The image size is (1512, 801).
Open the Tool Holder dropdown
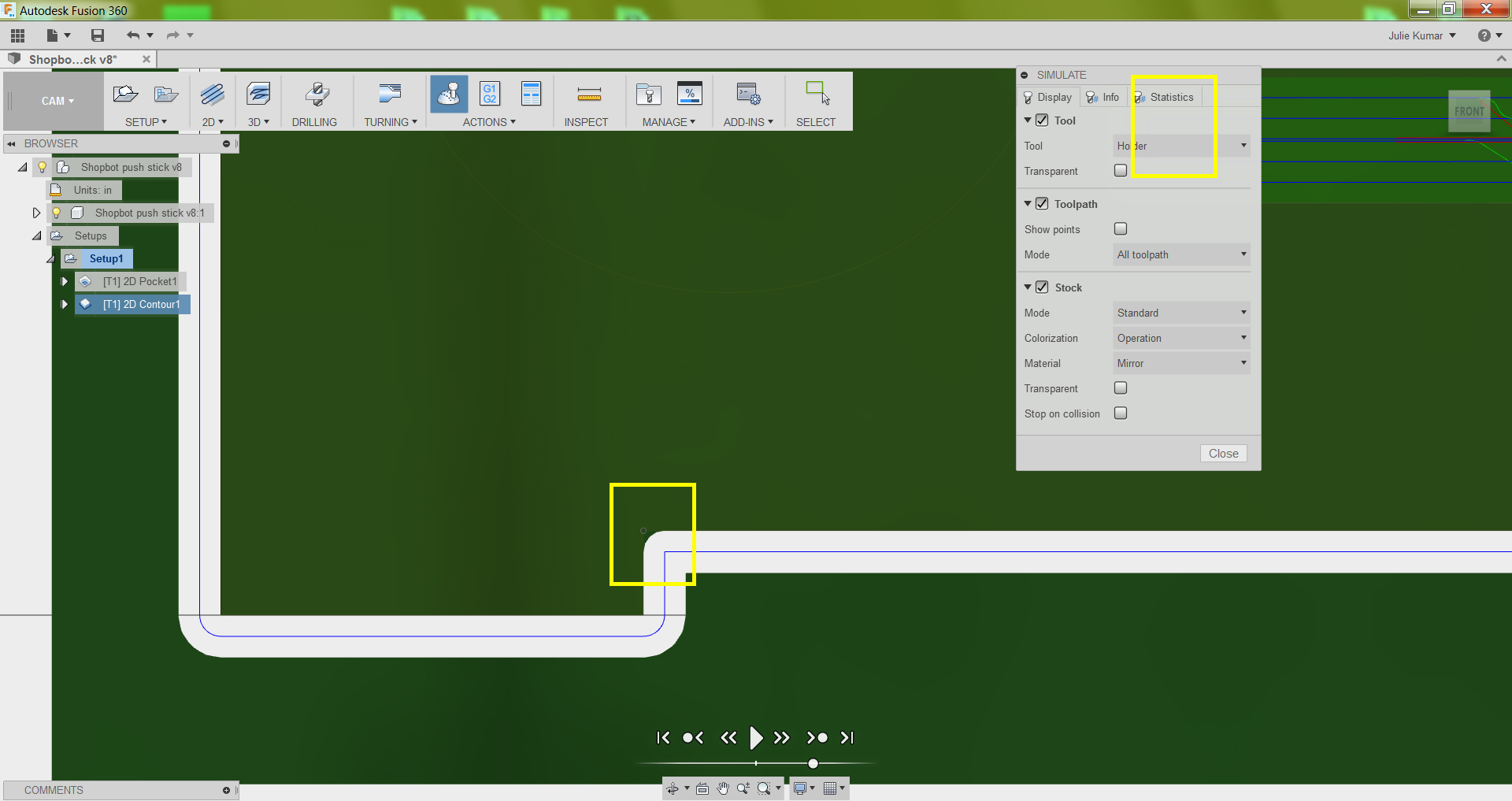click(x=1181, y=146)
